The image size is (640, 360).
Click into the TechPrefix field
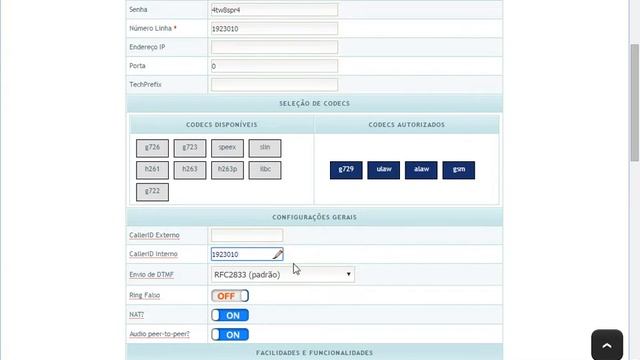coord(274,84)
